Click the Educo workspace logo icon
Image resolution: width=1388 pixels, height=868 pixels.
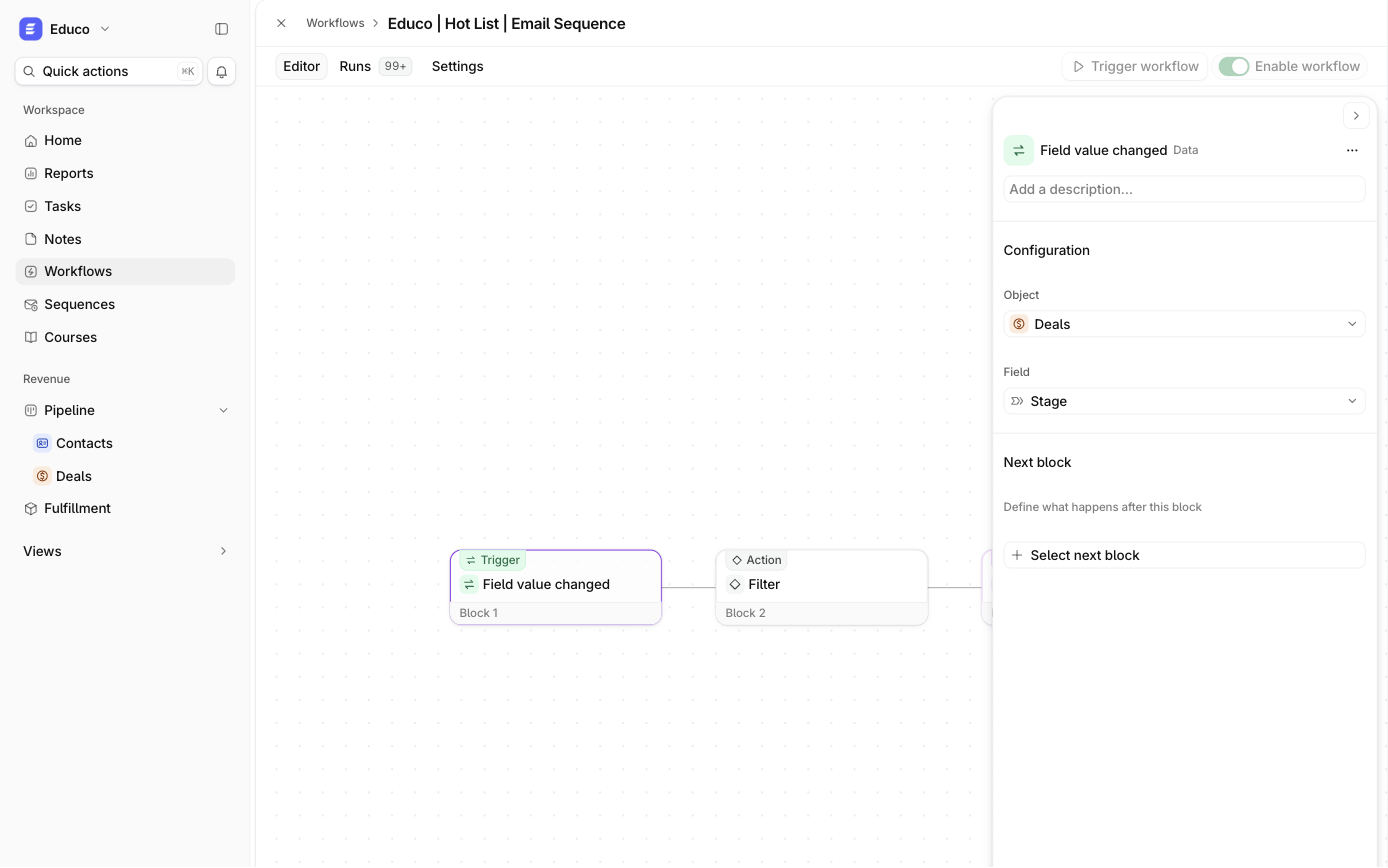tap(31, 29)
